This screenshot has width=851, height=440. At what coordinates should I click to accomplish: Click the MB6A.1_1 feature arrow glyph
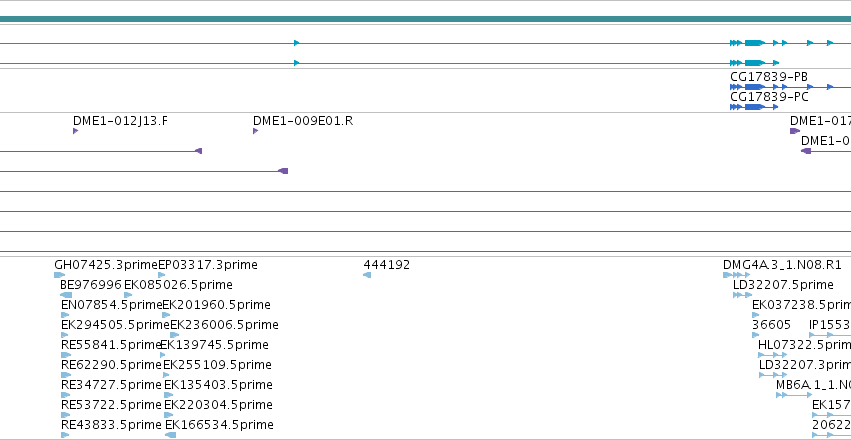[794, 395]
